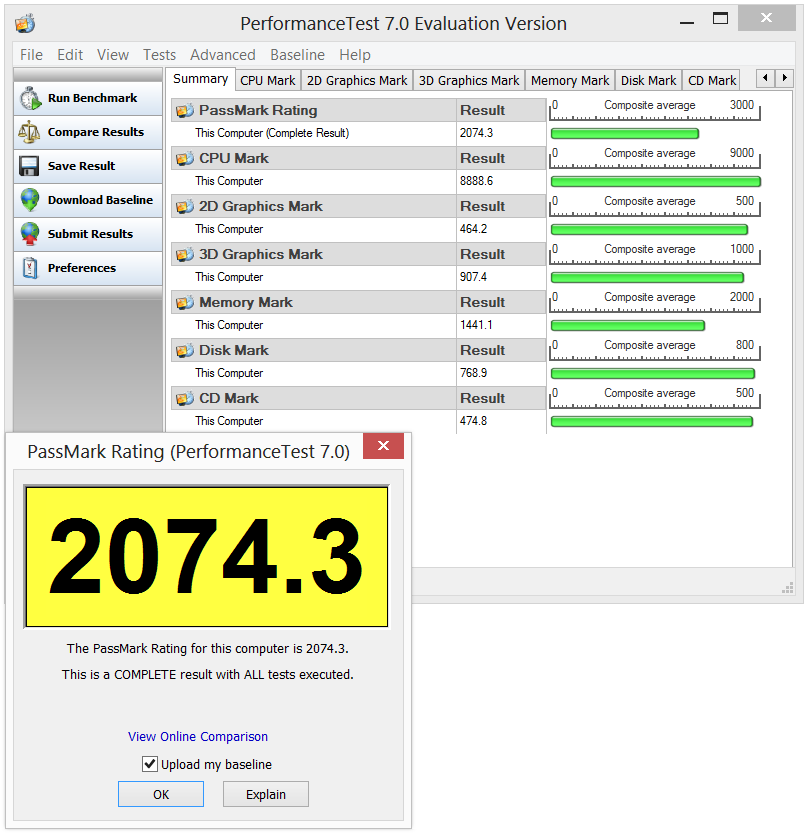Click the icon beside CPU Mark header
Screen dimensions: 809x833
(x=185, y=158)
